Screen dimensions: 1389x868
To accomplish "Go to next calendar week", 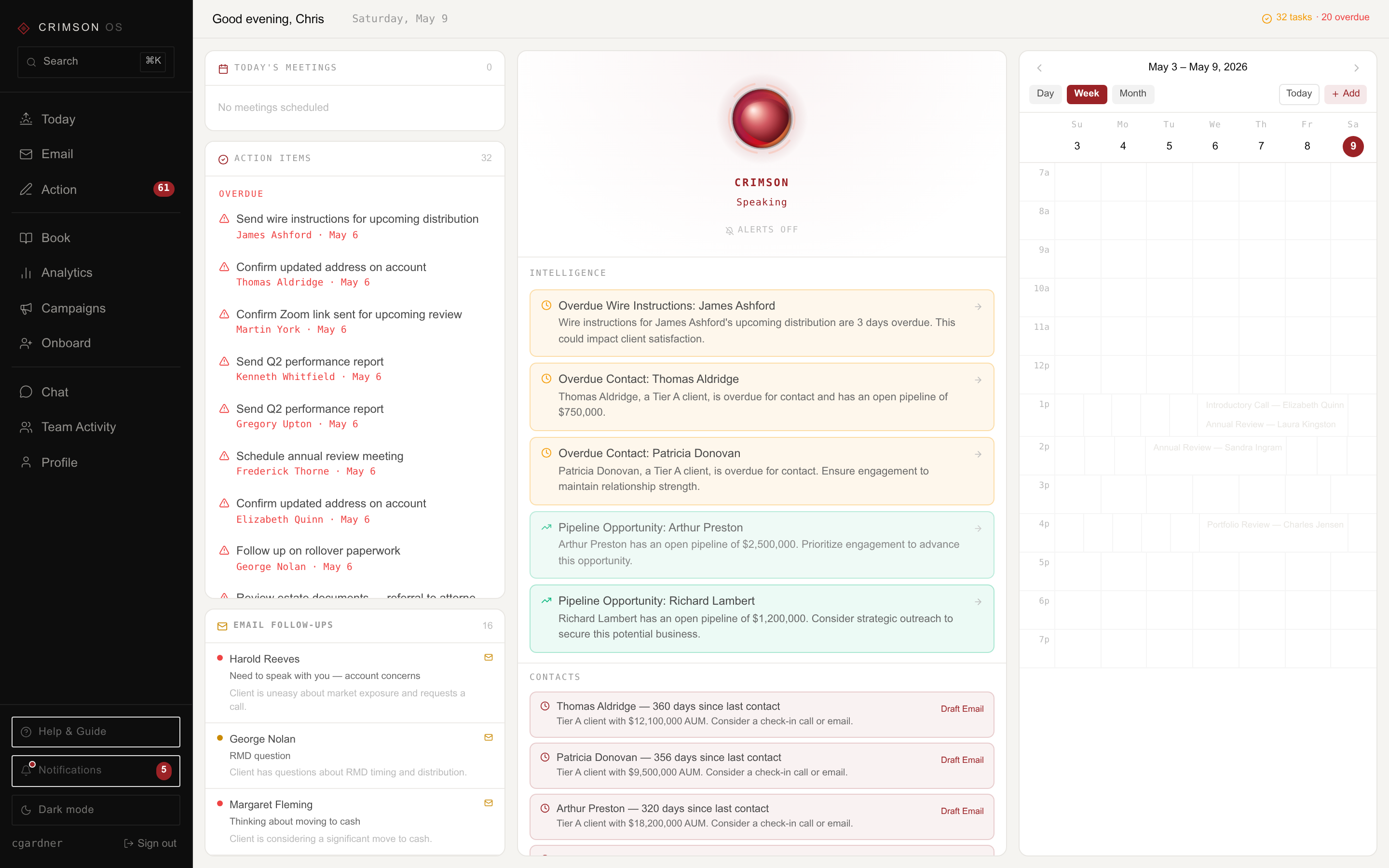I will point(1356,68).
